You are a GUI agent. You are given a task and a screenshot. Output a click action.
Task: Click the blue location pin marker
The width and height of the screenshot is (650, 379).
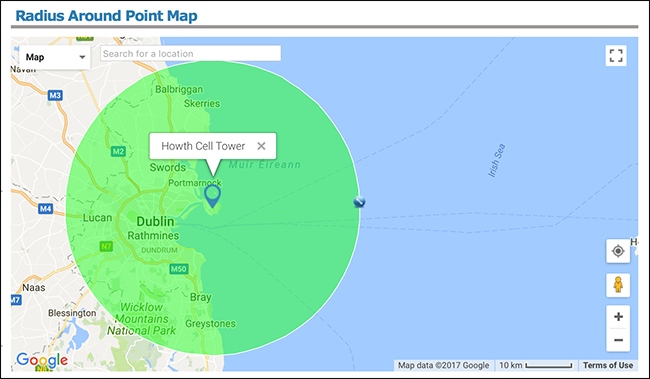point(213,196)
